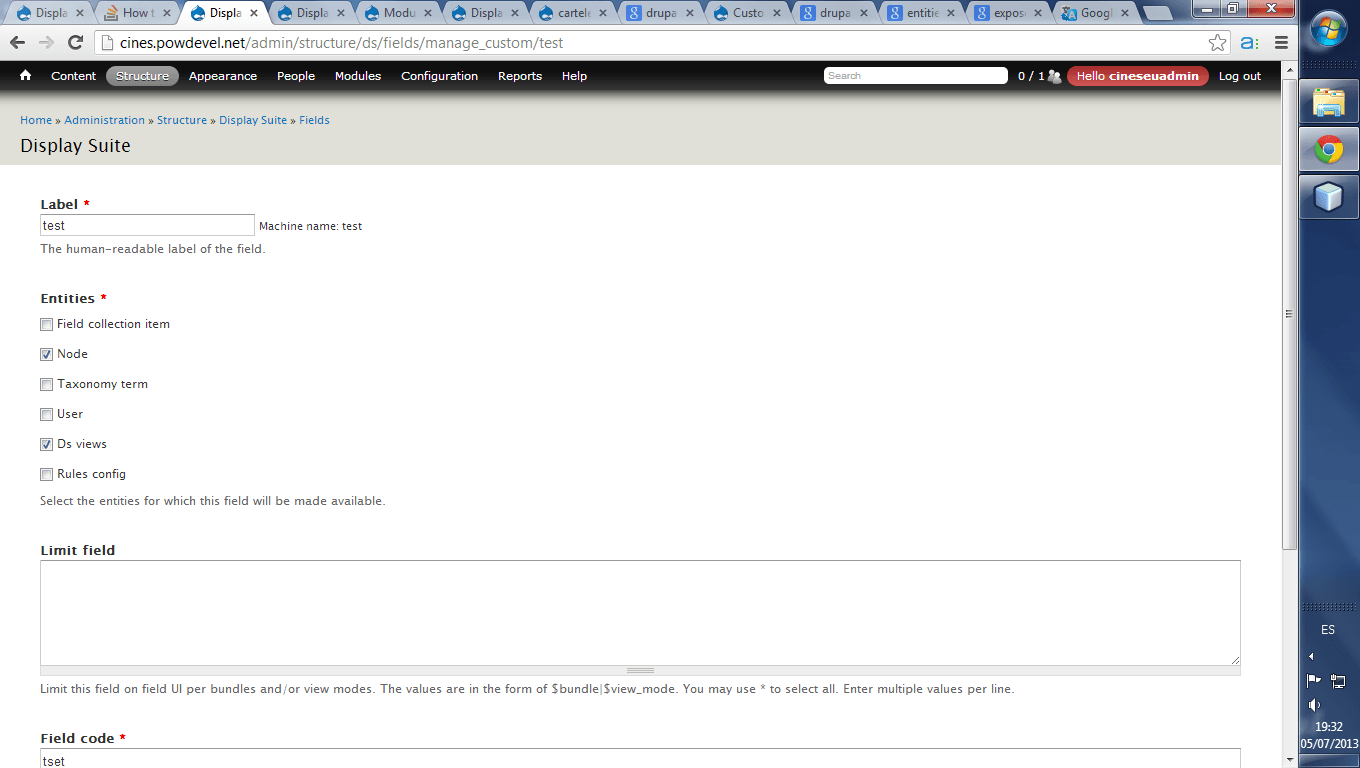1360x768 pixels.
Task: Open the Help admin menu
Action: coord(574,76)
